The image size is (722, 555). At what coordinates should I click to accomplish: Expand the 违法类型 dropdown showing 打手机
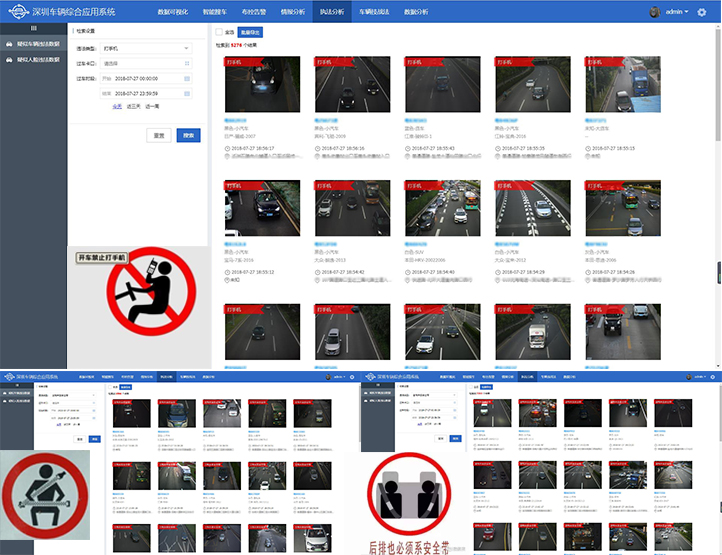point(146,48)
